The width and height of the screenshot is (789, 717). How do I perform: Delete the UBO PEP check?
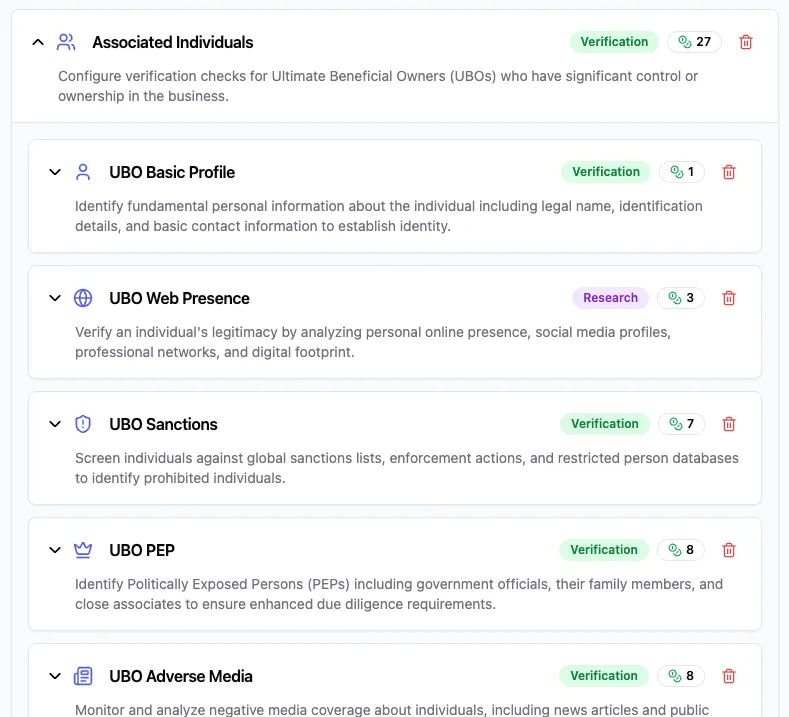click(x=729, y=550)
